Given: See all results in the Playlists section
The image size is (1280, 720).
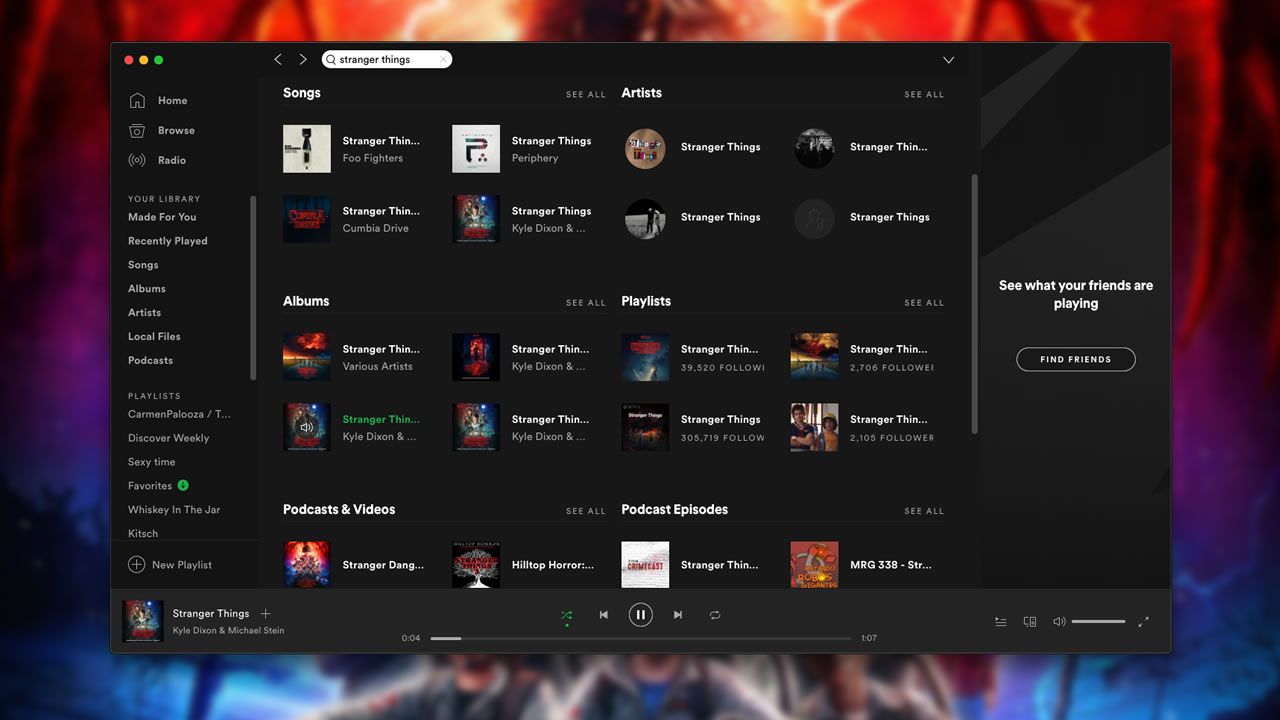Looking at the screenshot, I should coord(924,303).
